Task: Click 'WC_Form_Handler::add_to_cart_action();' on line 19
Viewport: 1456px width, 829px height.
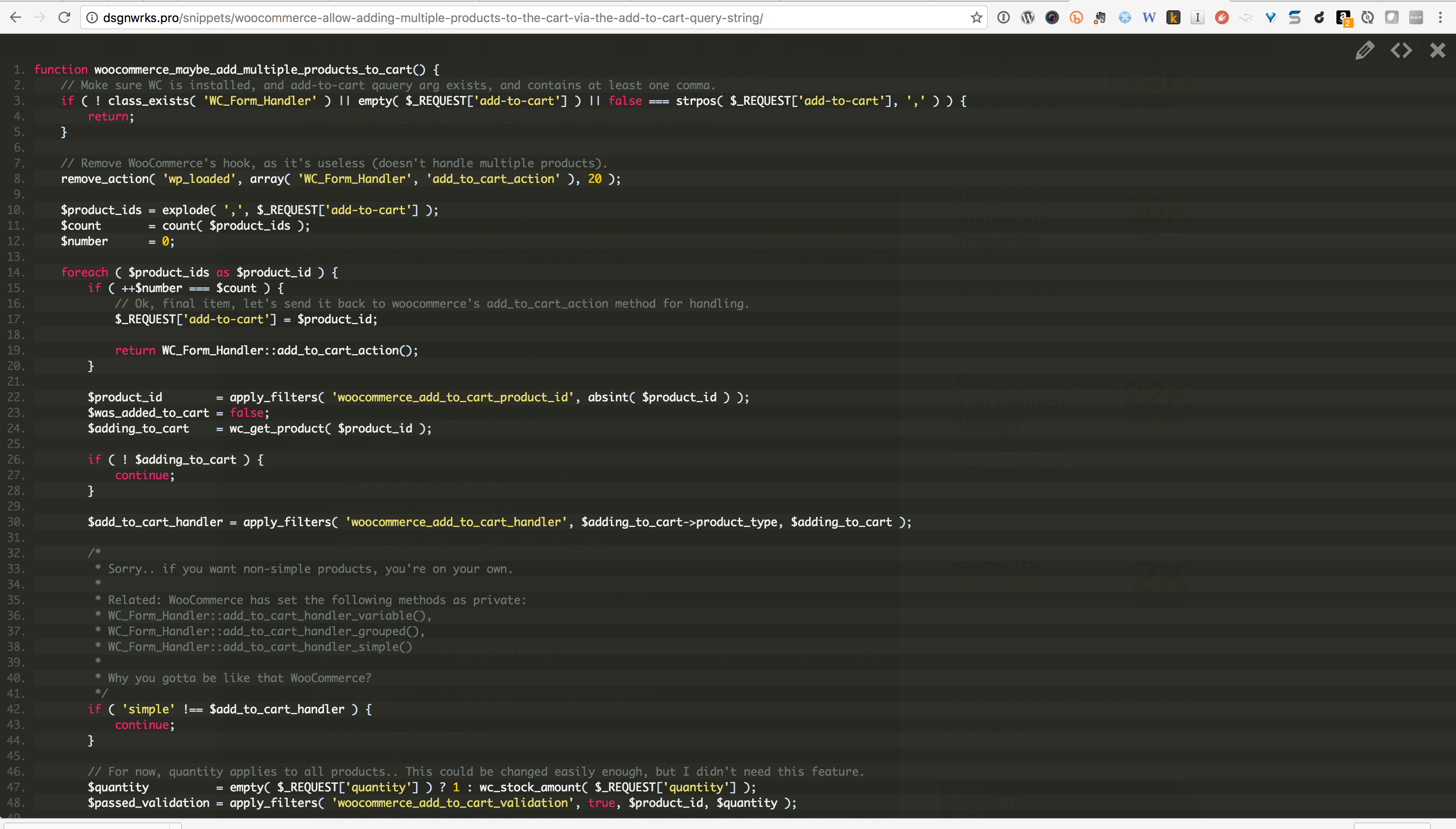Action: 290,350
